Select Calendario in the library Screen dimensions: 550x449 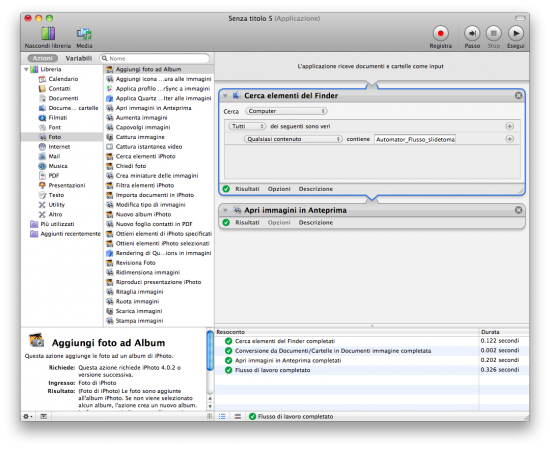(63, 79)
